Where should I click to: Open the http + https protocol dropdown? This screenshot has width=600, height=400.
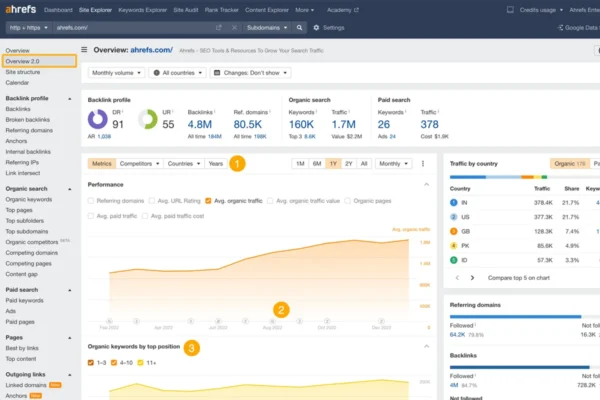point(29,28)
